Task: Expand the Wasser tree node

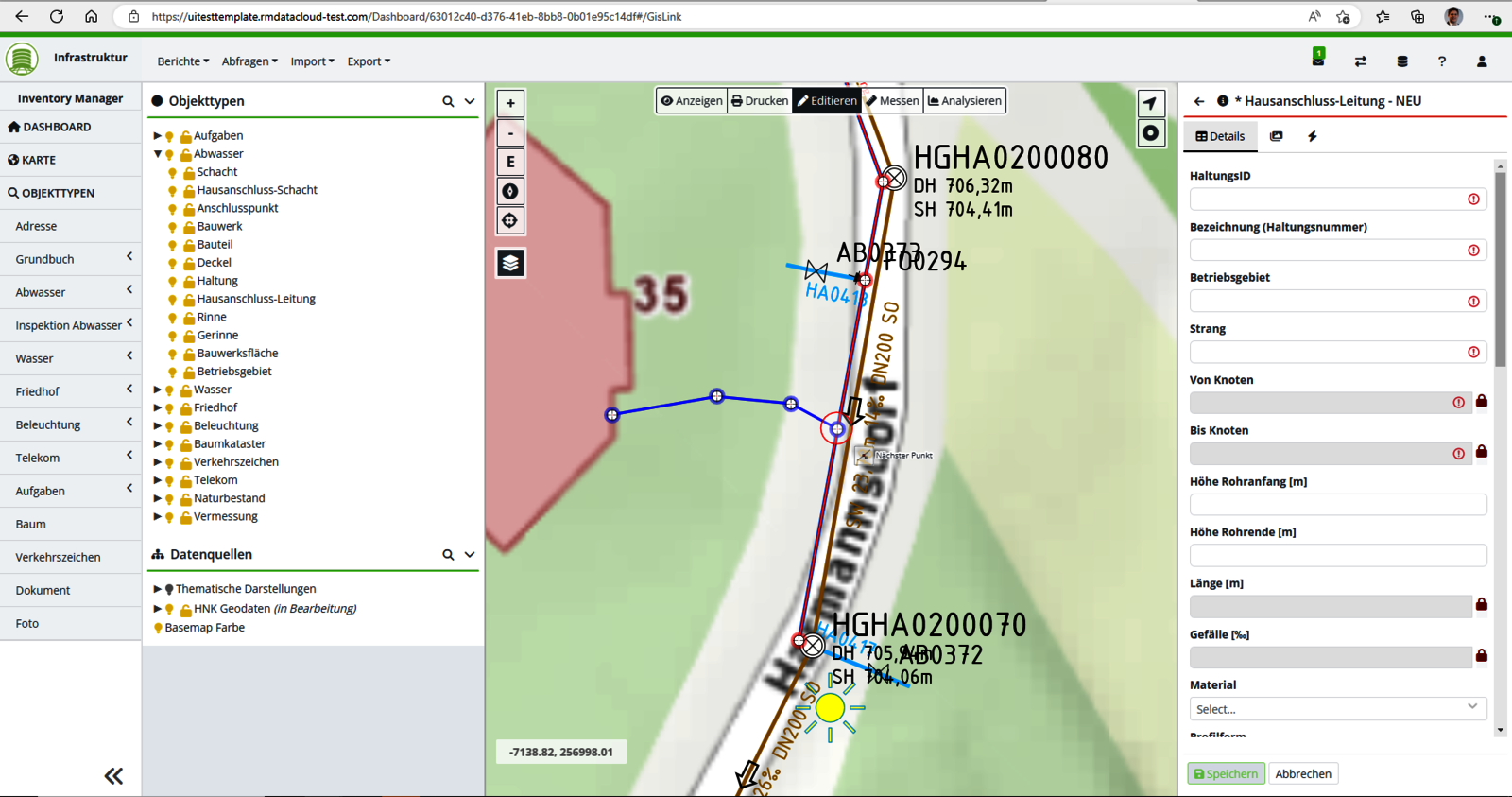Action: click(x=158, y=390)
